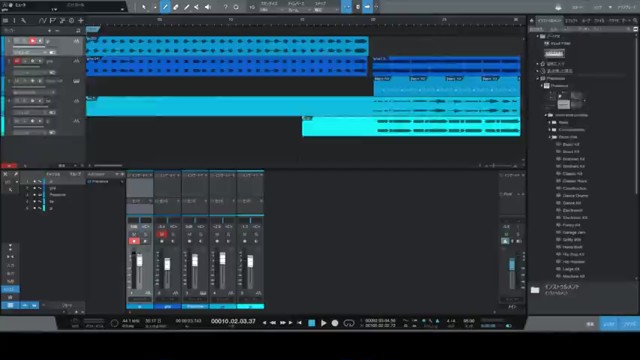Screen dimensions: 640x360
Task: Switch to Loops browser tab
Action: [x=586, y=20]
